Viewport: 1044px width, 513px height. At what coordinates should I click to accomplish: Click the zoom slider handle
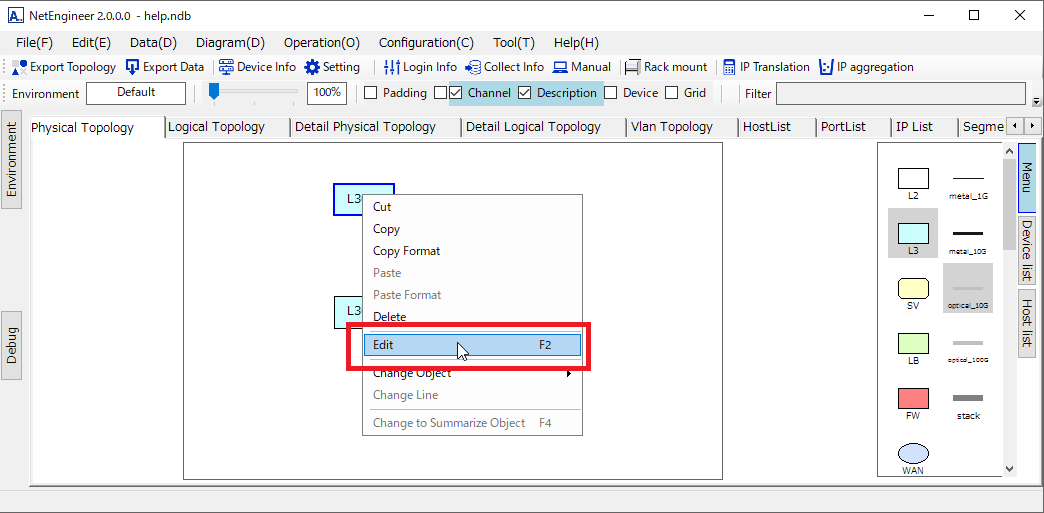coord(213,92)
